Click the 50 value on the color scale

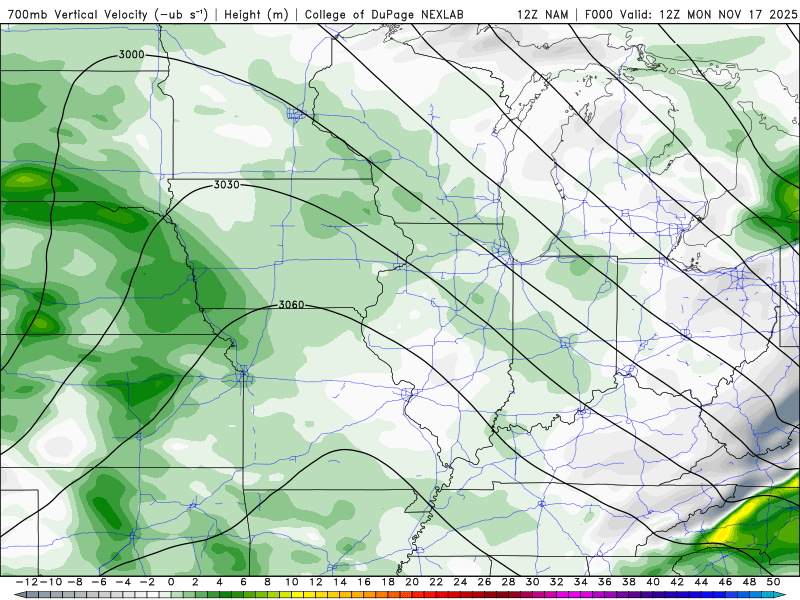click(773, 582)
